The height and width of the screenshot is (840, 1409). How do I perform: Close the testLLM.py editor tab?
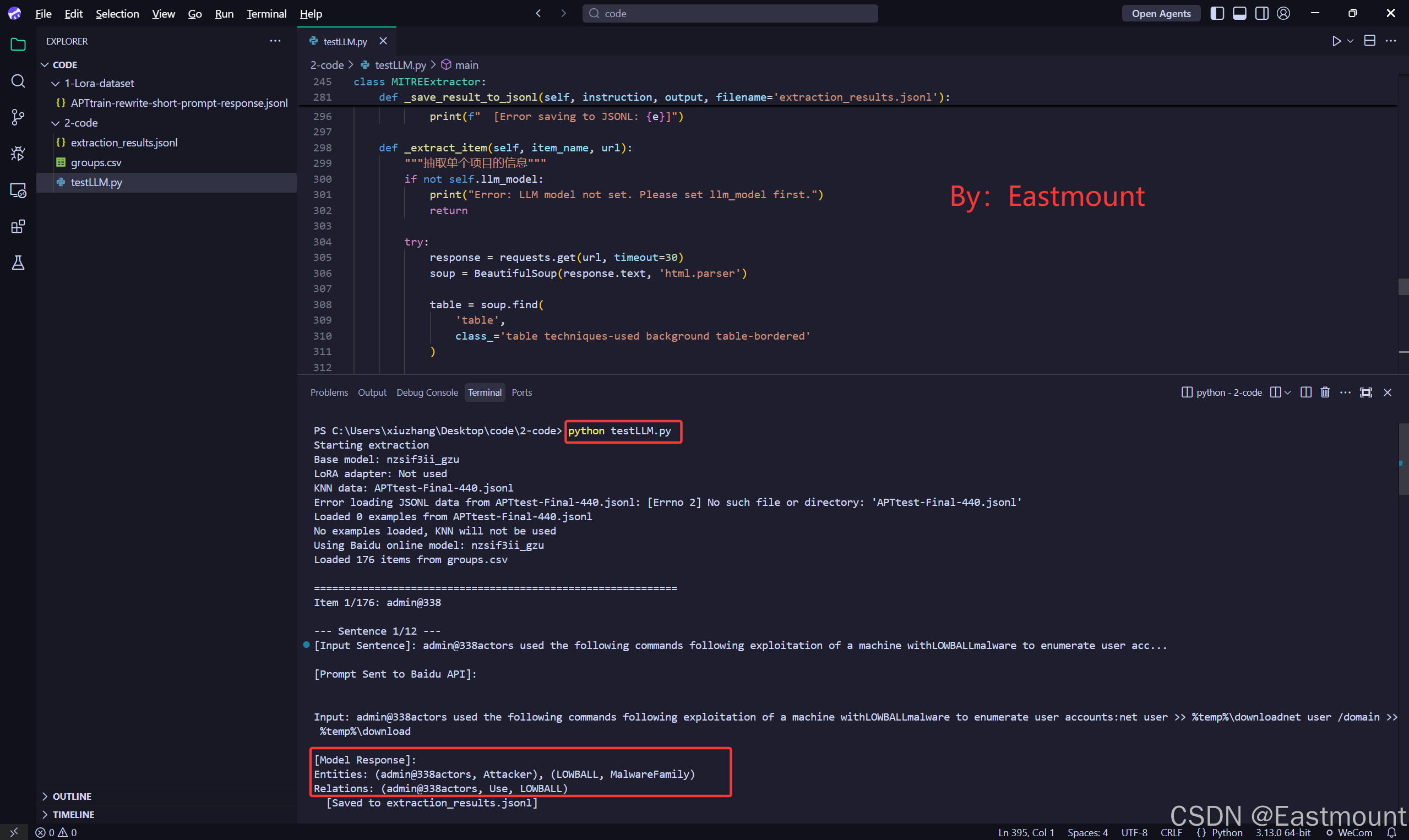point(383,41)
